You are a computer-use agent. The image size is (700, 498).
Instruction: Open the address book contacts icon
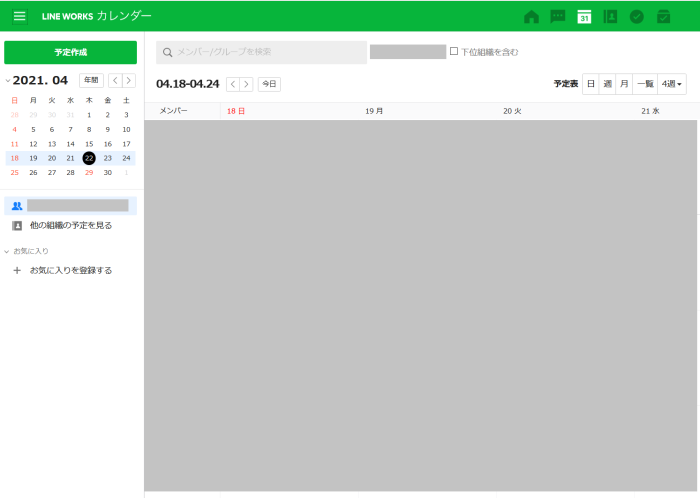click(x=610, y=17)
